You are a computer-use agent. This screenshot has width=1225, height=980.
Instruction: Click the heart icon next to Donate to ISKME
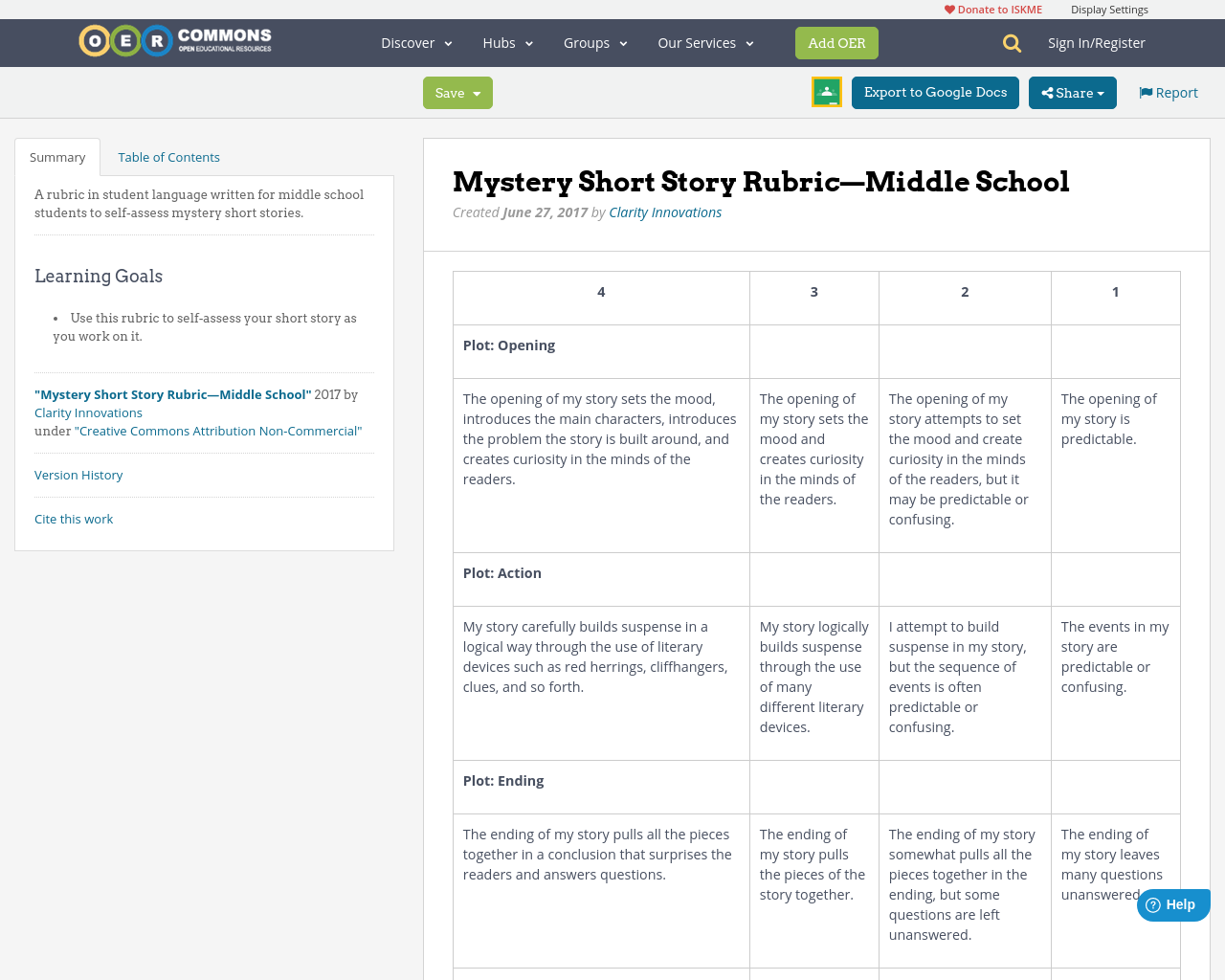point(948,8)
